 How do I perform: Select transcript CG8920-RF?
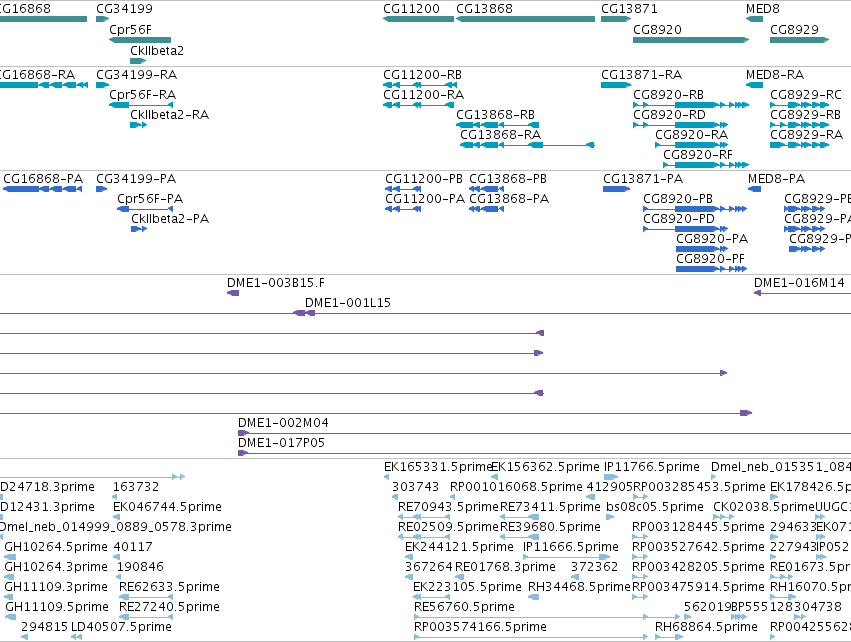pyautogui.click(x=706, y=164)
